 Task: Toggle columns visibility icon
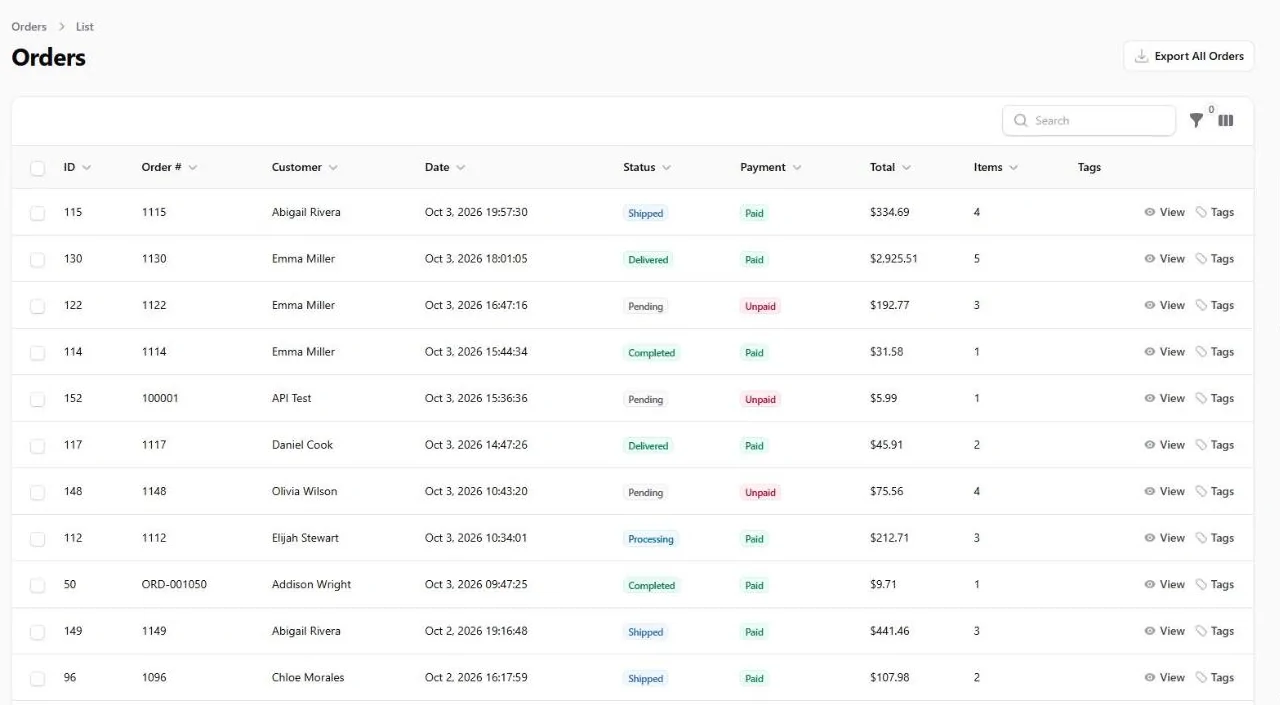click(x=1226, y=120)
